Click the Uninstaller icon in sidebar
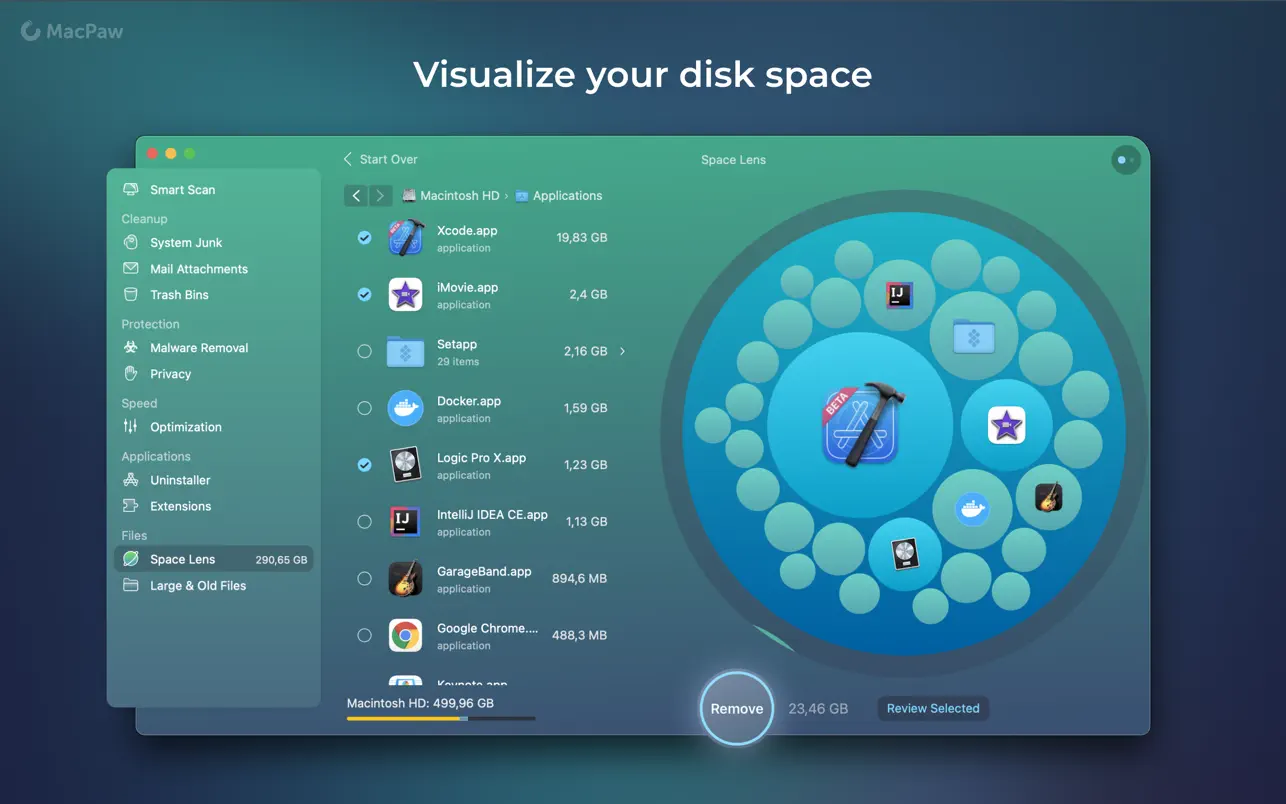1286x804 pixels. [x=130, y=480]
